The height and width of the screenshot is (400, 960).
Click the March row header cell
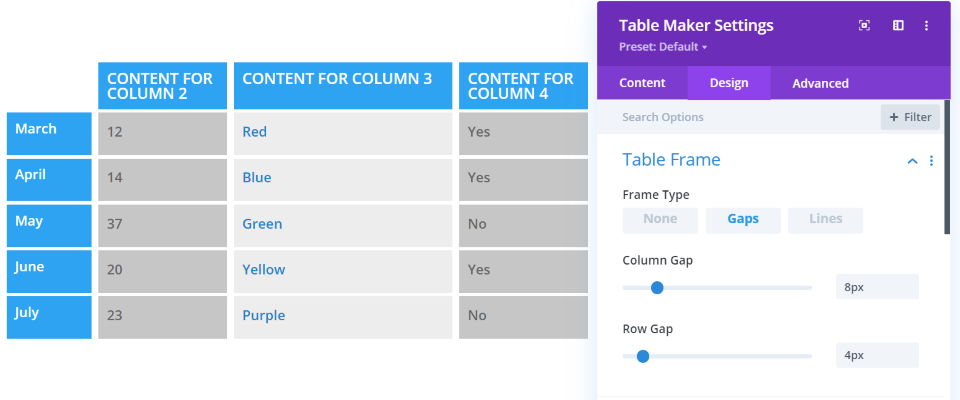coord(49,133)
